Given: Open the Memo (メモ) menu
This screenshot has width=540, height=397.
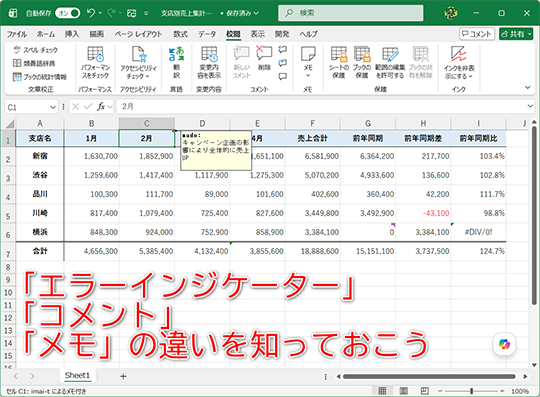Looking at the screenshot, I should 308,63.
